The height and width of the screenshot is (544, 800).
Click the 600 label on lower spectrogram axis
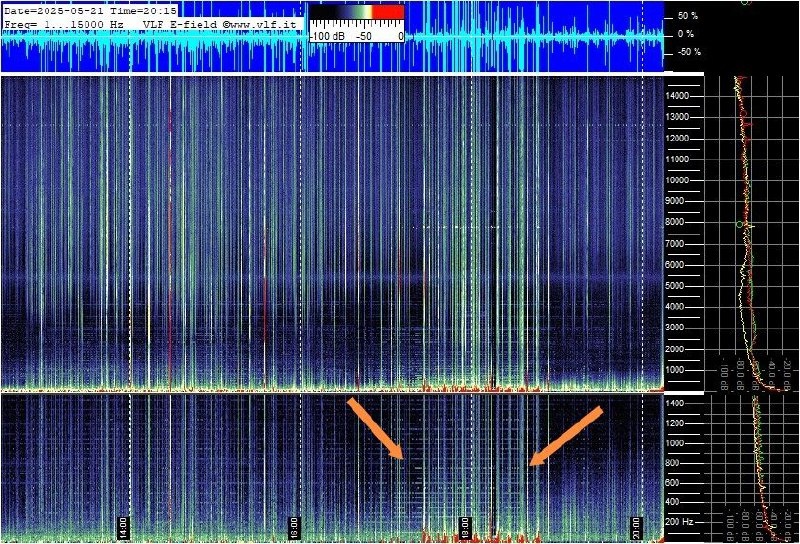(672, 483)
